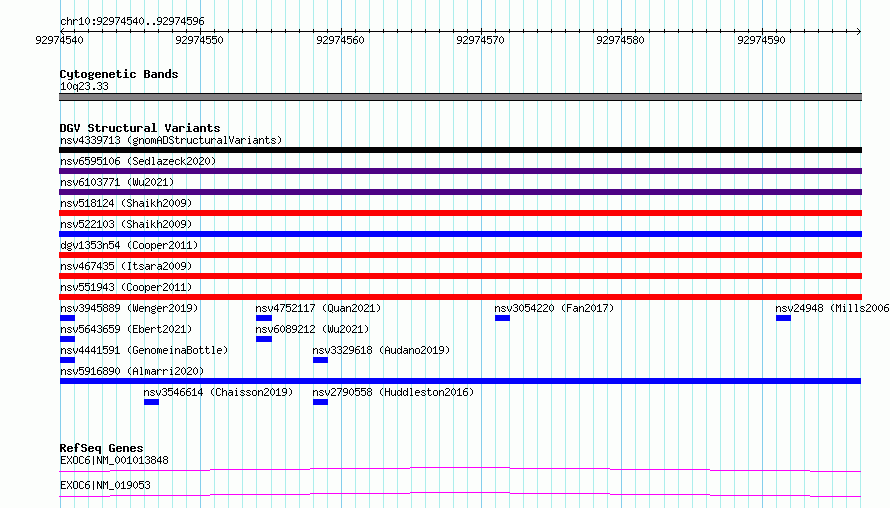Click small blue nsv3945889 variant marker

coord(68,318)
